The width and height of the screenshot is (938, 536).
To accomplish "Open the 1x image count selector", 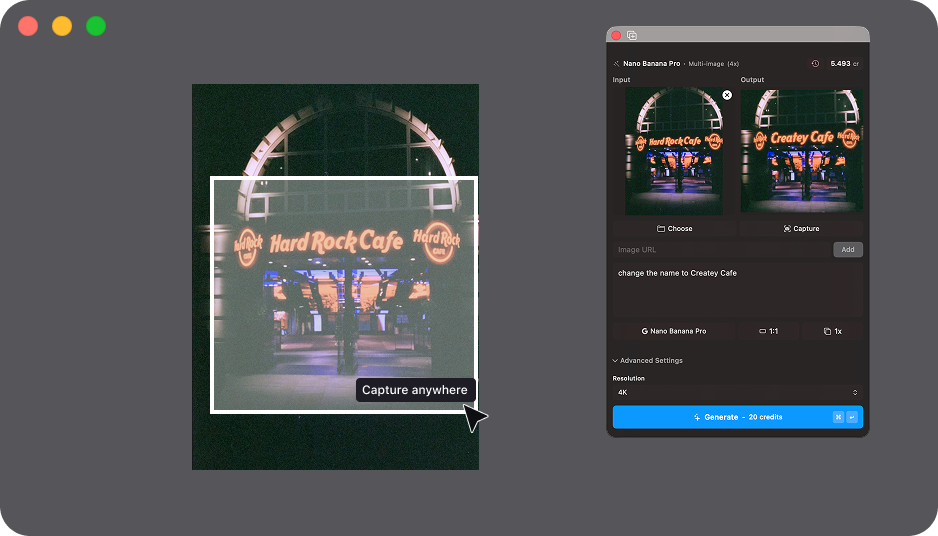I will click(832, 331).
